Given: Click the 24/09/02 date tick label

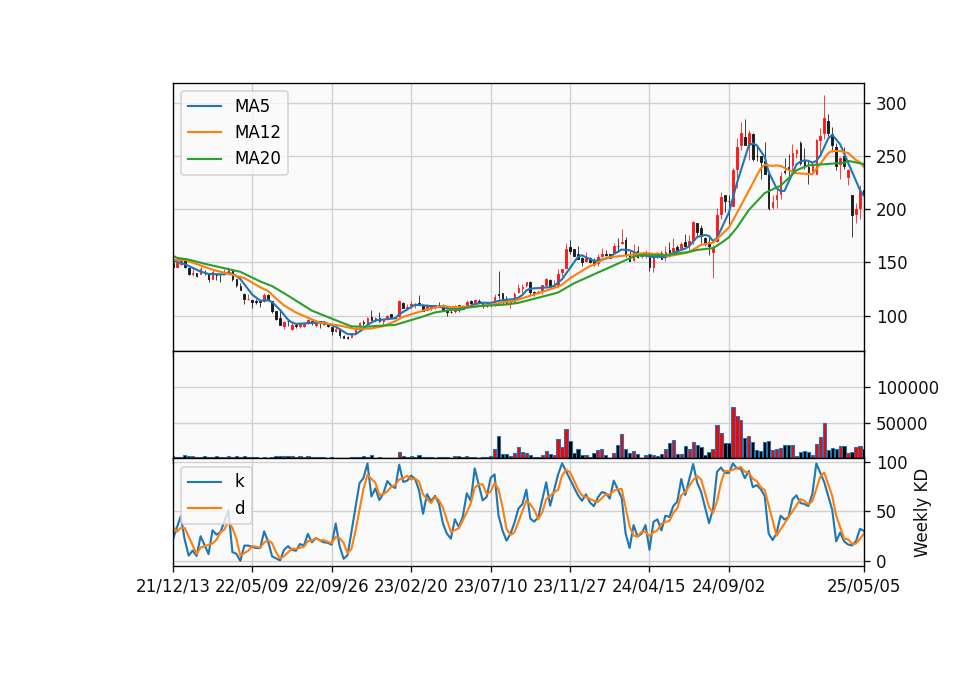Looking at the screenshot, I should pos(729,586).
